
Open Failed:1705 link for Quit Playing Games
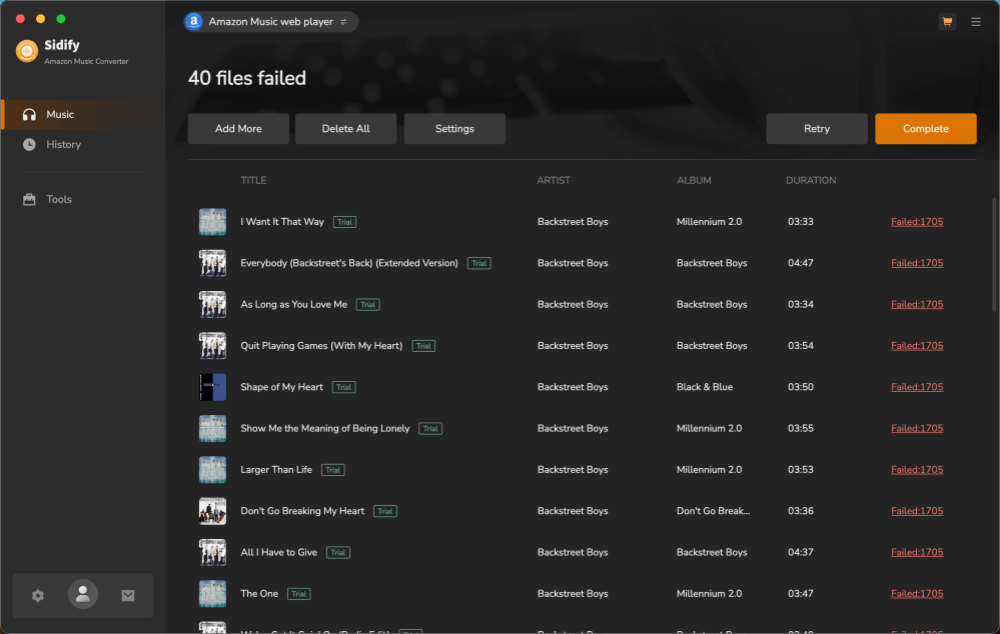coord(916,346)
